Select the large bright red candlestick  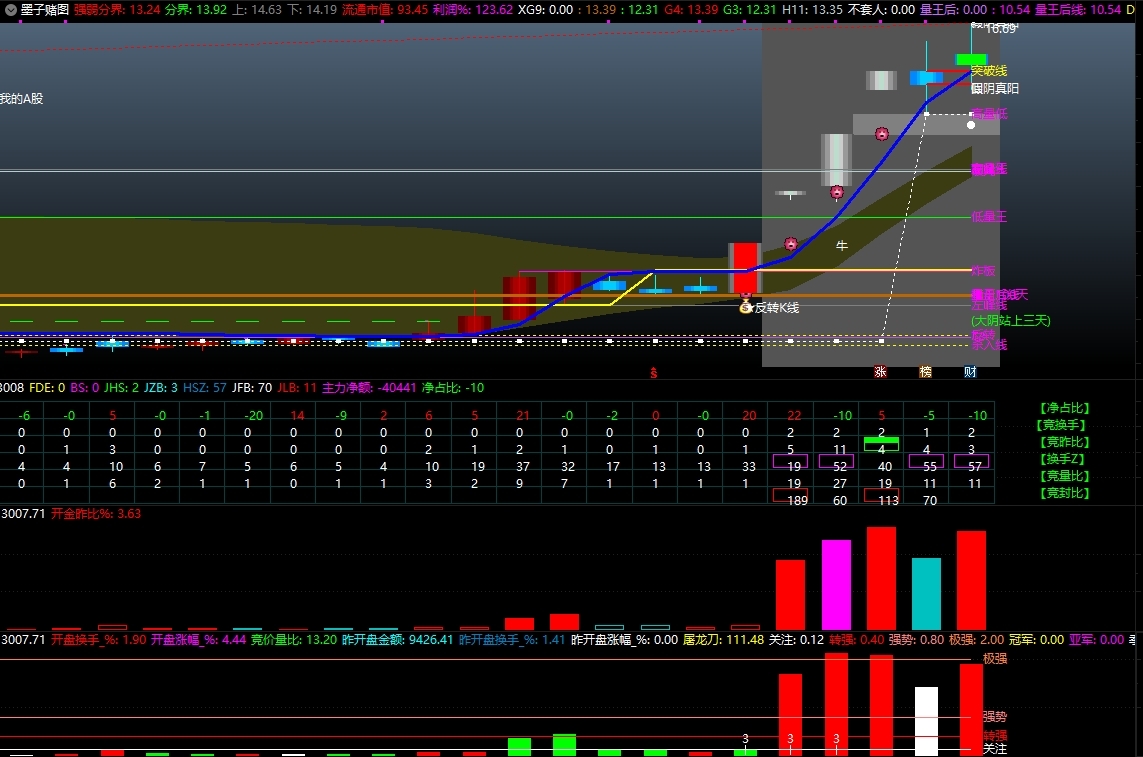tap(745, 268)
